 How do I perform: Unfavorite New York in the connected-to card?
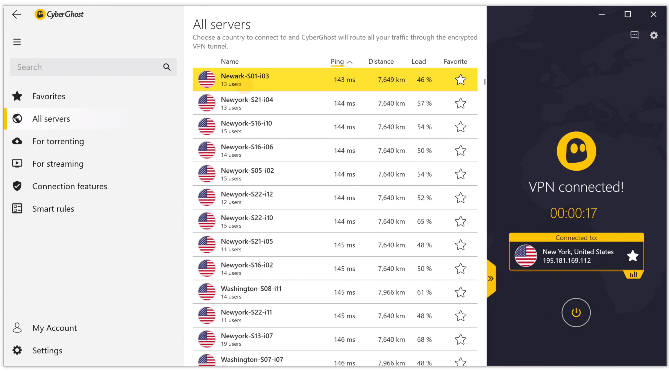click(633, 255)
